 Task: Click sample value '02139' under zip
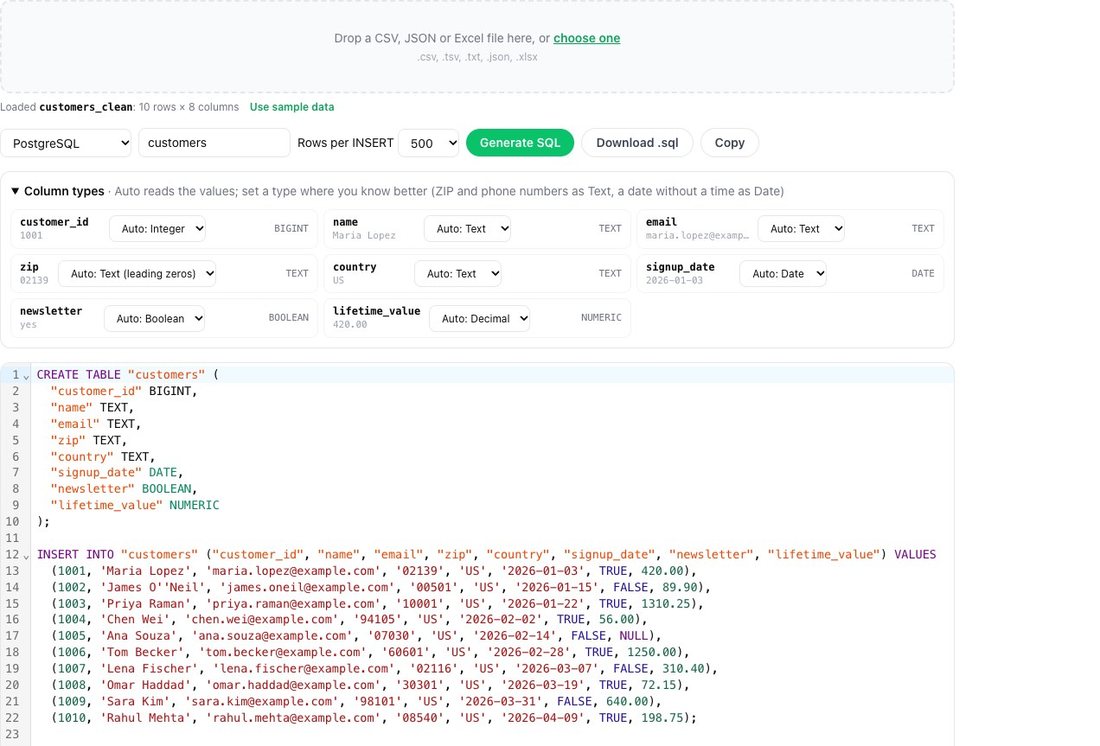point(34,281)
